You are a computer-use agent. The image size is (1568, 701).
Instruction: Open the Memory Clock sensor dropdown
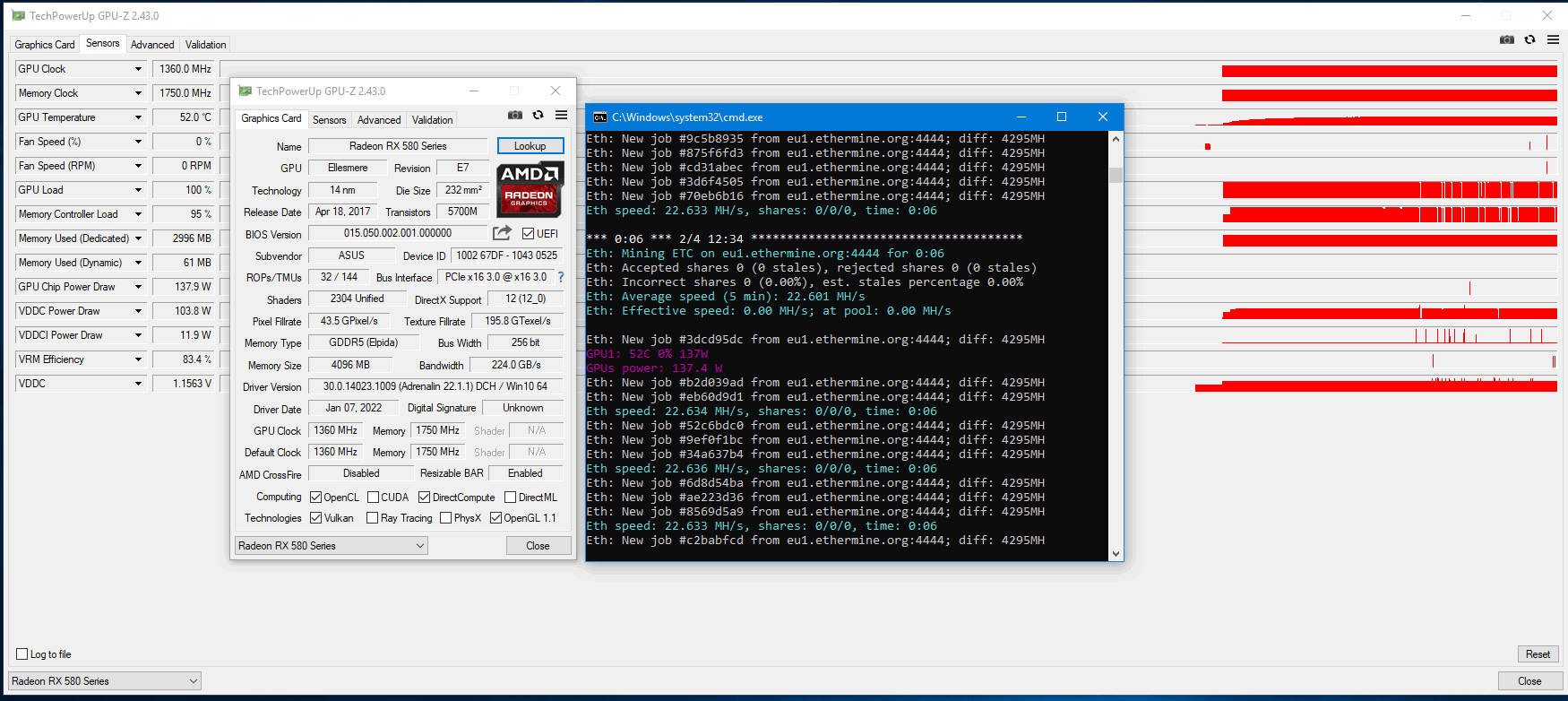[138, 93]
